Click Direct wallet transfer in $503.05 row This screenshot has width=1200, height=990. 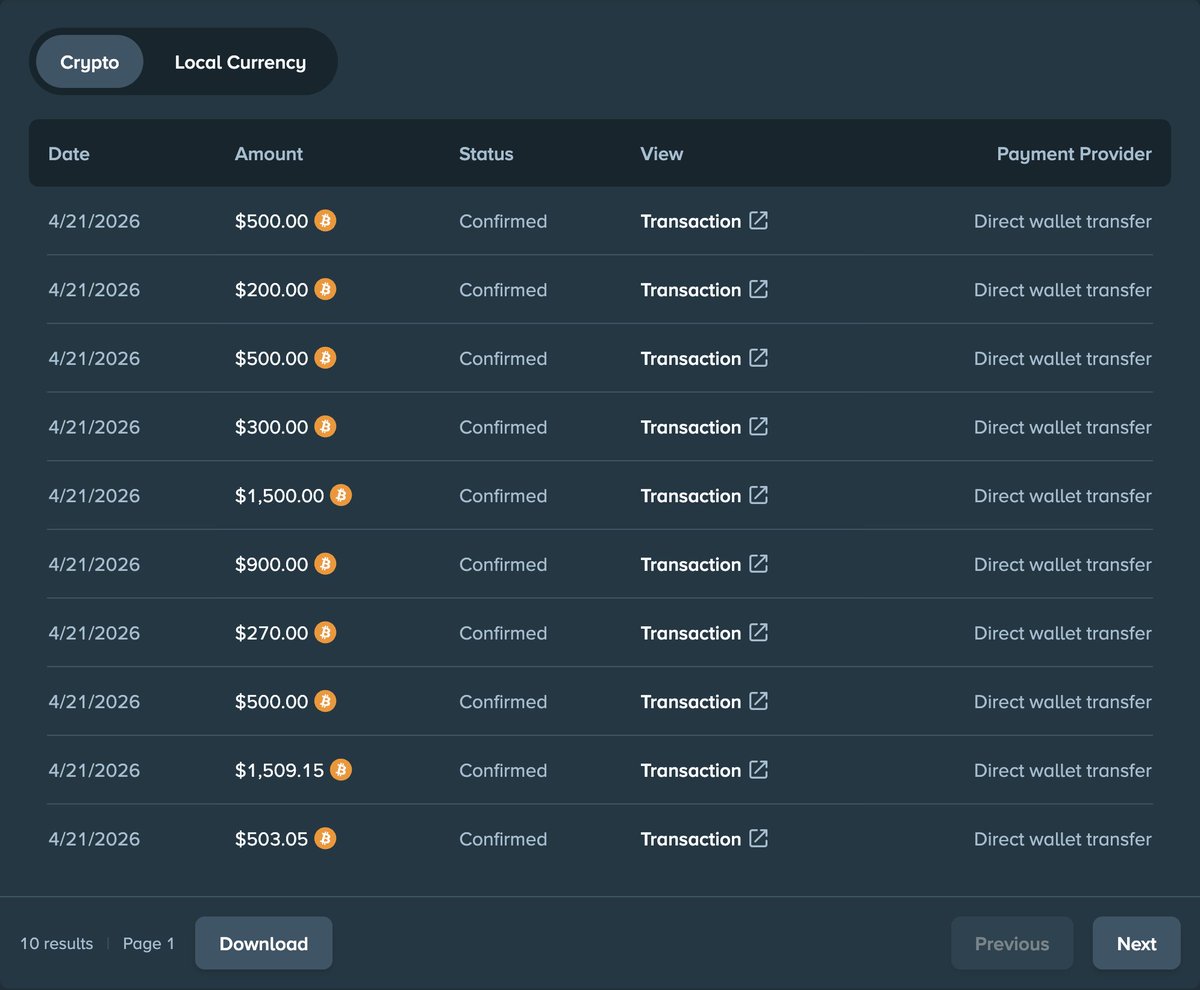pyautogui.click(x=1063, y=839)
